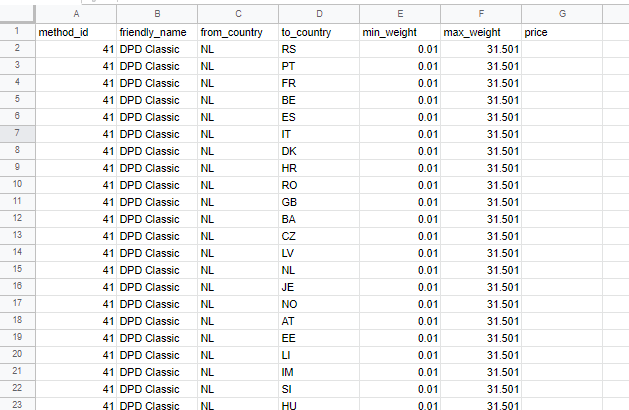
Task: Select the HR to_country cell
Action: pyautogui.click(x=319, y=168)
